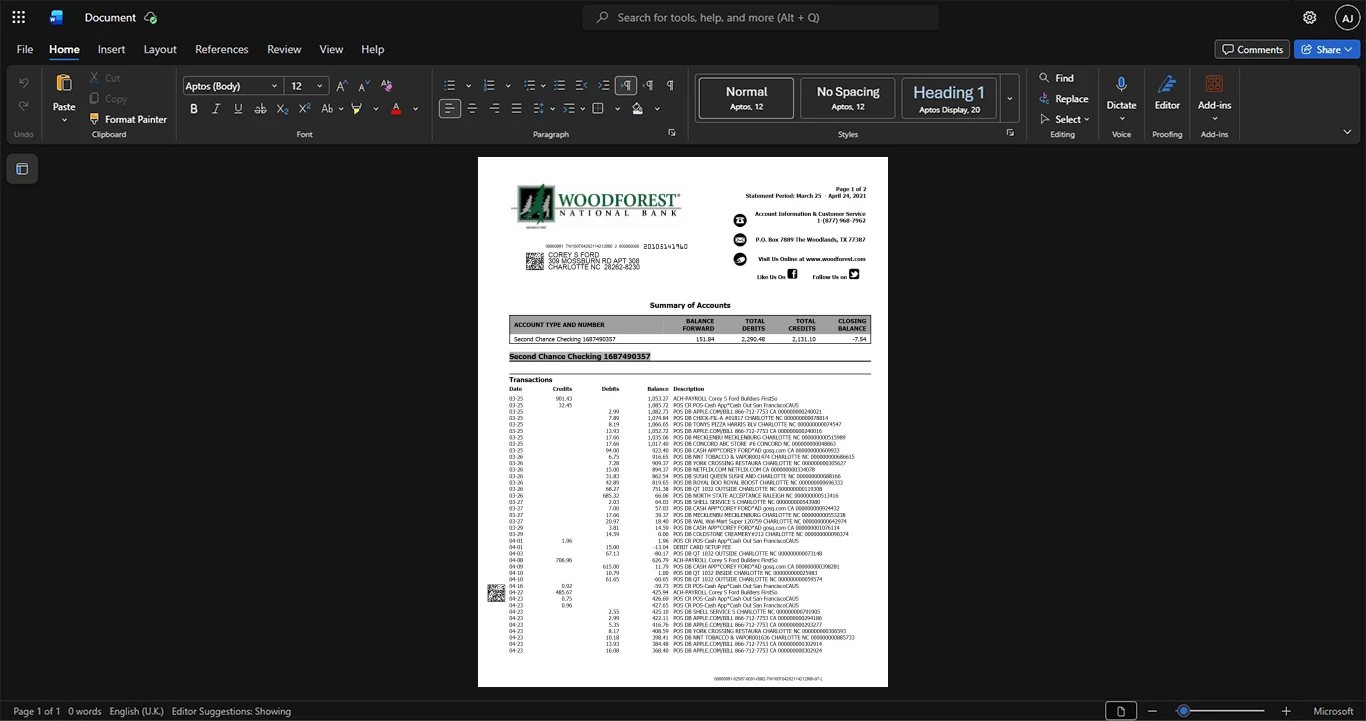Expand the Paste options arrow
This screenshot has width=1366, height=721.
64,120
